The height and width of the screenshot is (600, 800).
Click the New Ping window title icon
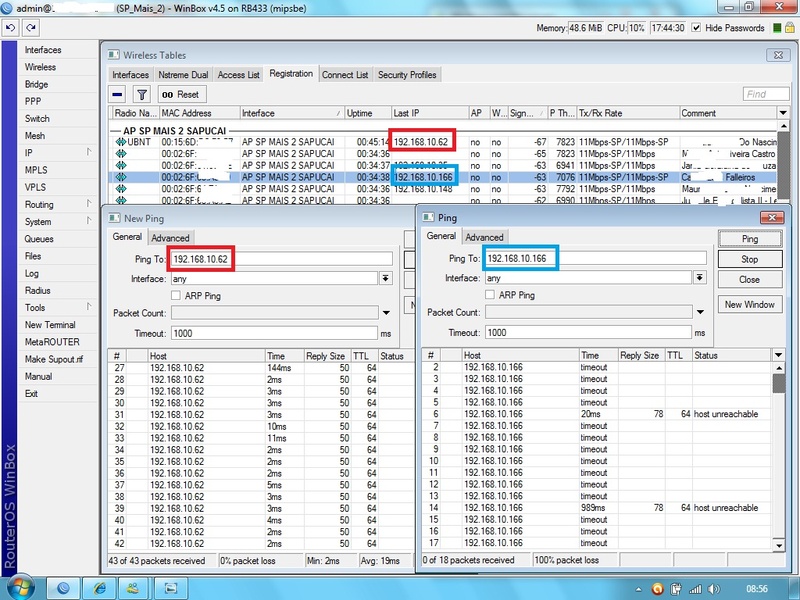[114, 218]
